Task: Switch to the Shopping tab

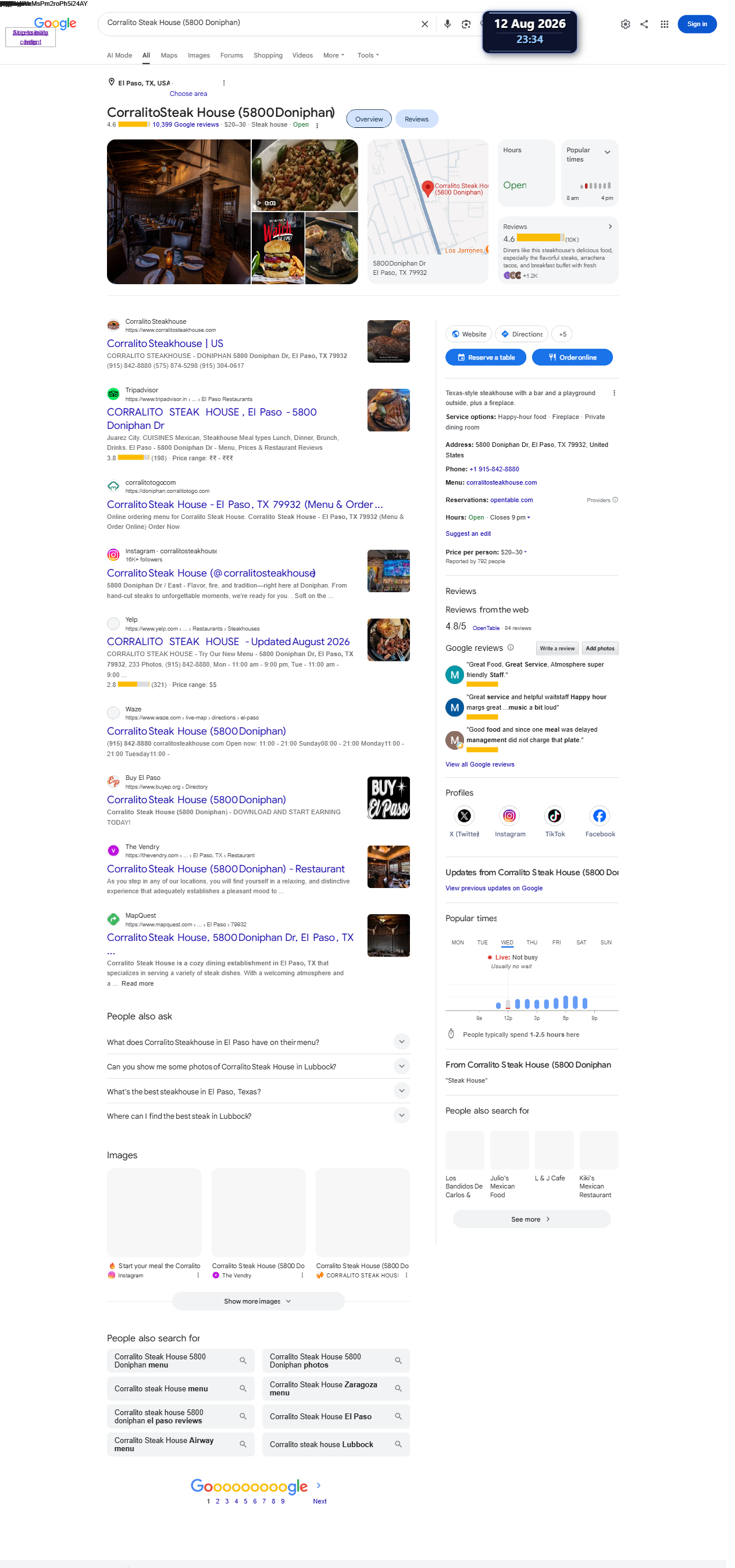Action: tap(268, 55)
